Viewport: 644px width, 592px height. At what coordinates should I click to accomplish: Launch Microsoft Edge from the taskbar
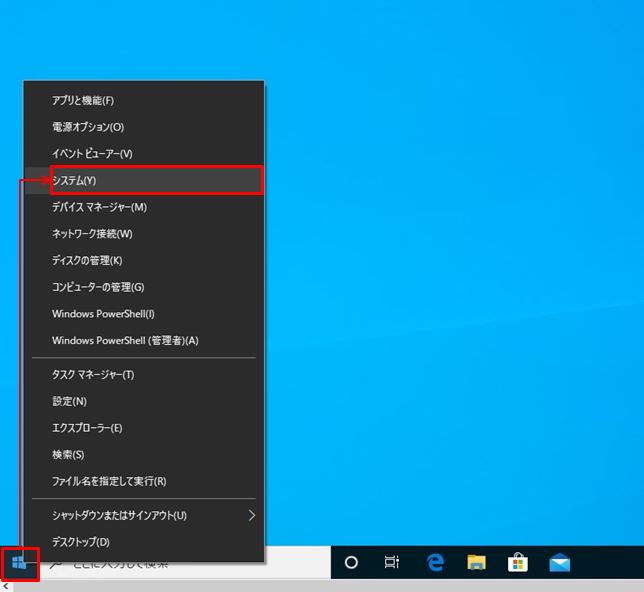[435, 562]
